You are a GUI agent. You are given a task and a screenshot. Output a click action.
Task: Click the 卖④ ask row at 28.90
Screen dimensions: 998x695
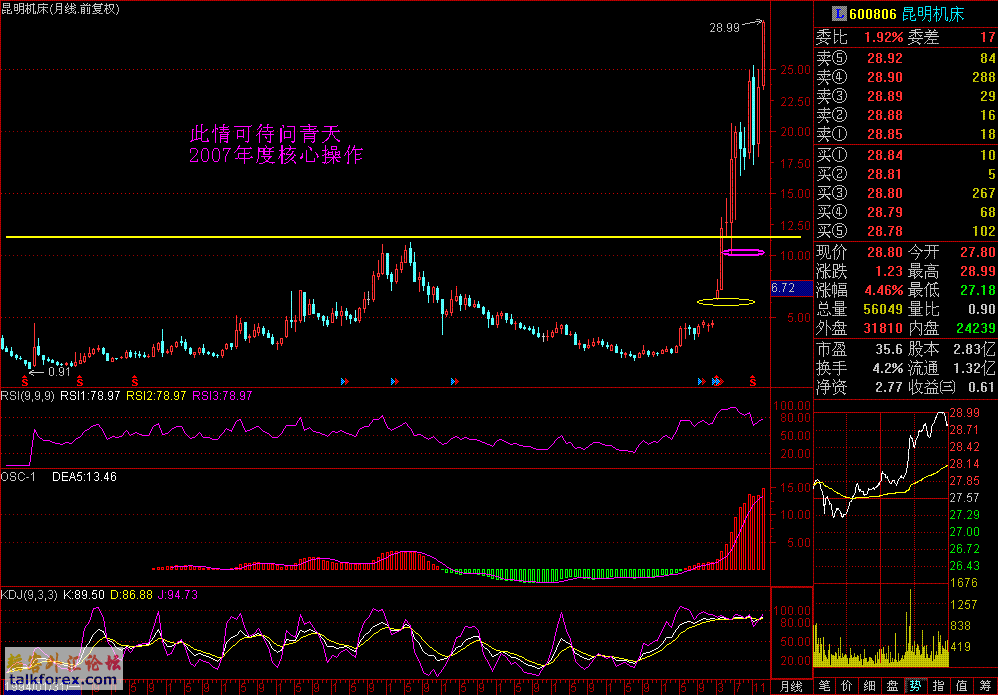coord(906,78)
